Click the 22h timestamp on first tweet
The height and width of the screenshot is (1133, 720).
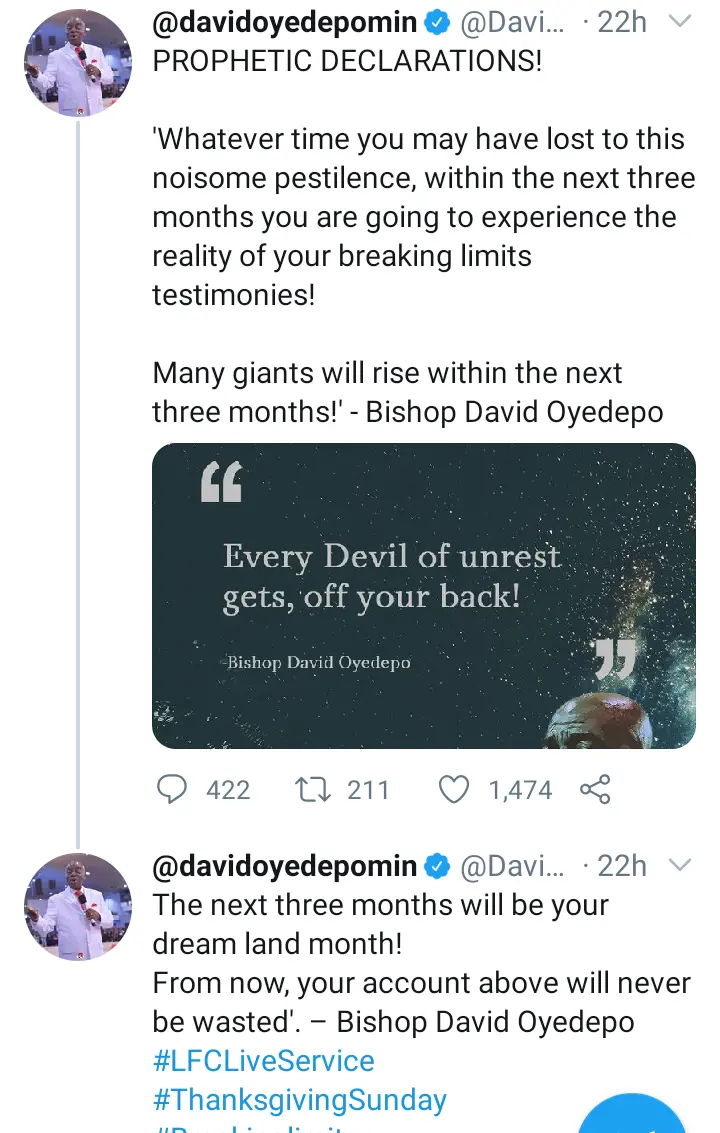(x=621, y=21)
